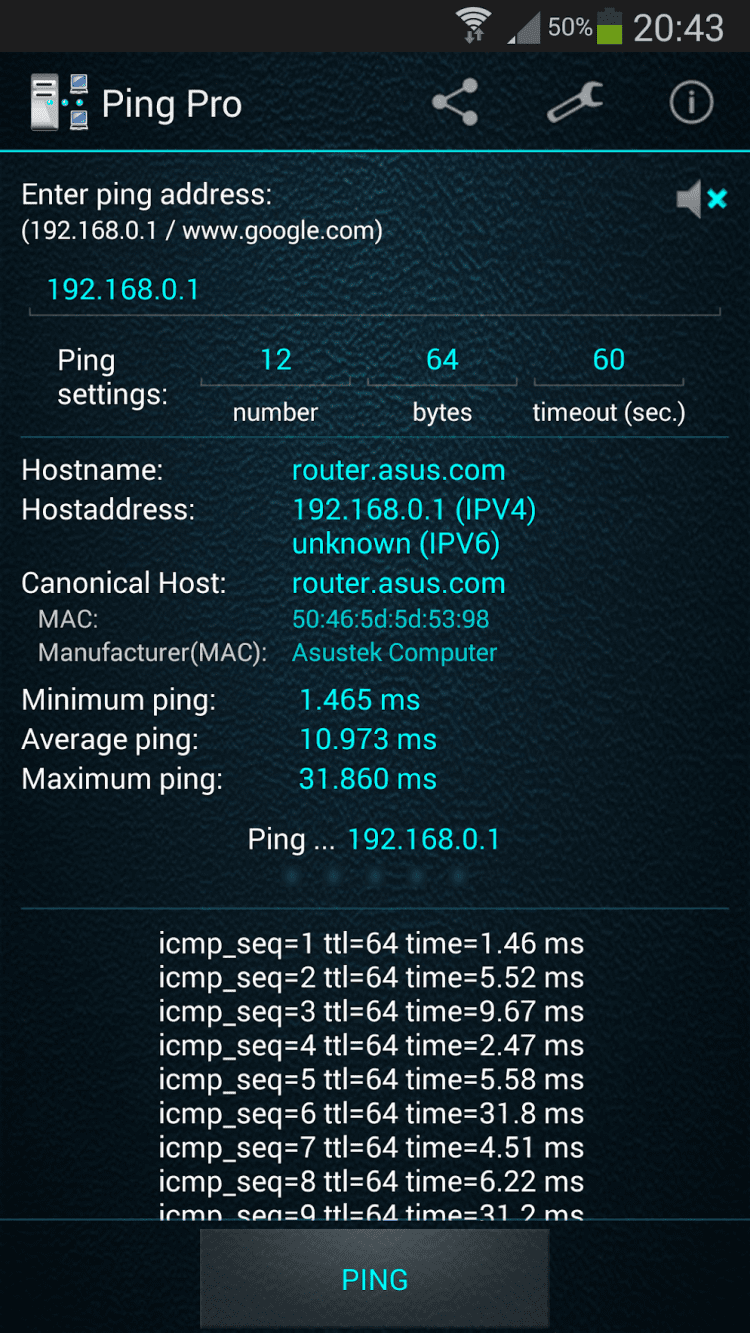Tap the Asustek Computer manufacturer text

click(394, 653)
